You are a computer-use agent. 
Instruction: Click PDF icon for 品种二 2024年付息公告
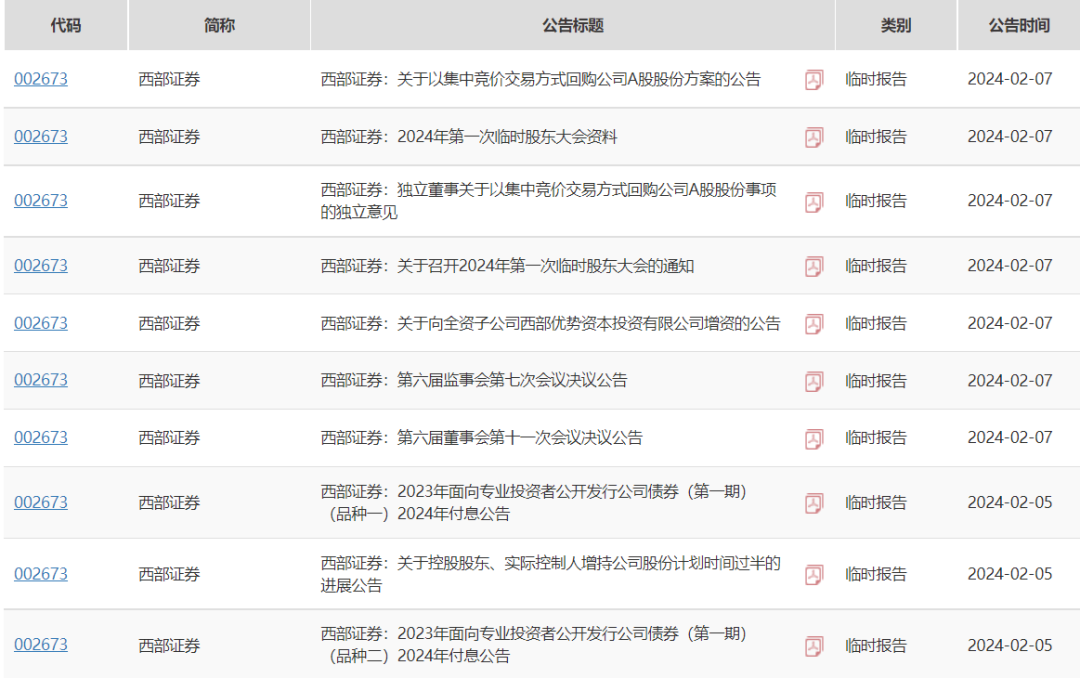coord(814,645)
